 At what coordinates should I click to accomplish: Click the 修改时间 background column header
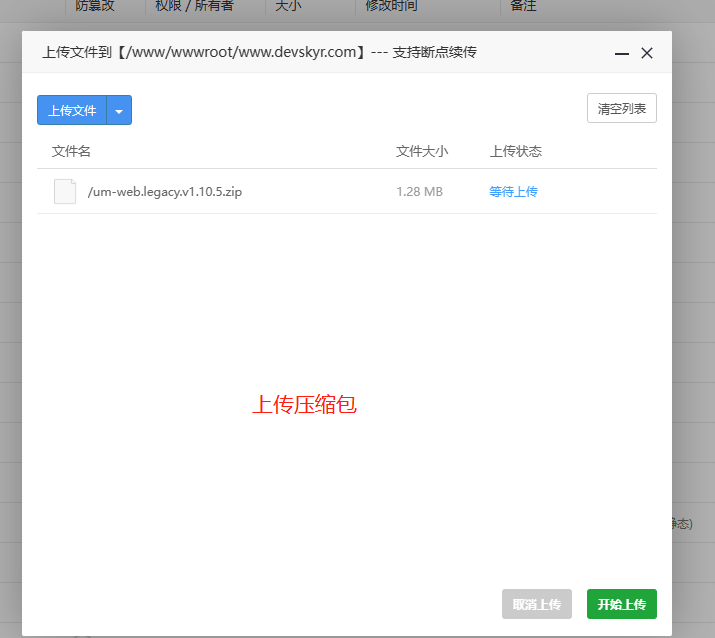click(x=391, y=6)
